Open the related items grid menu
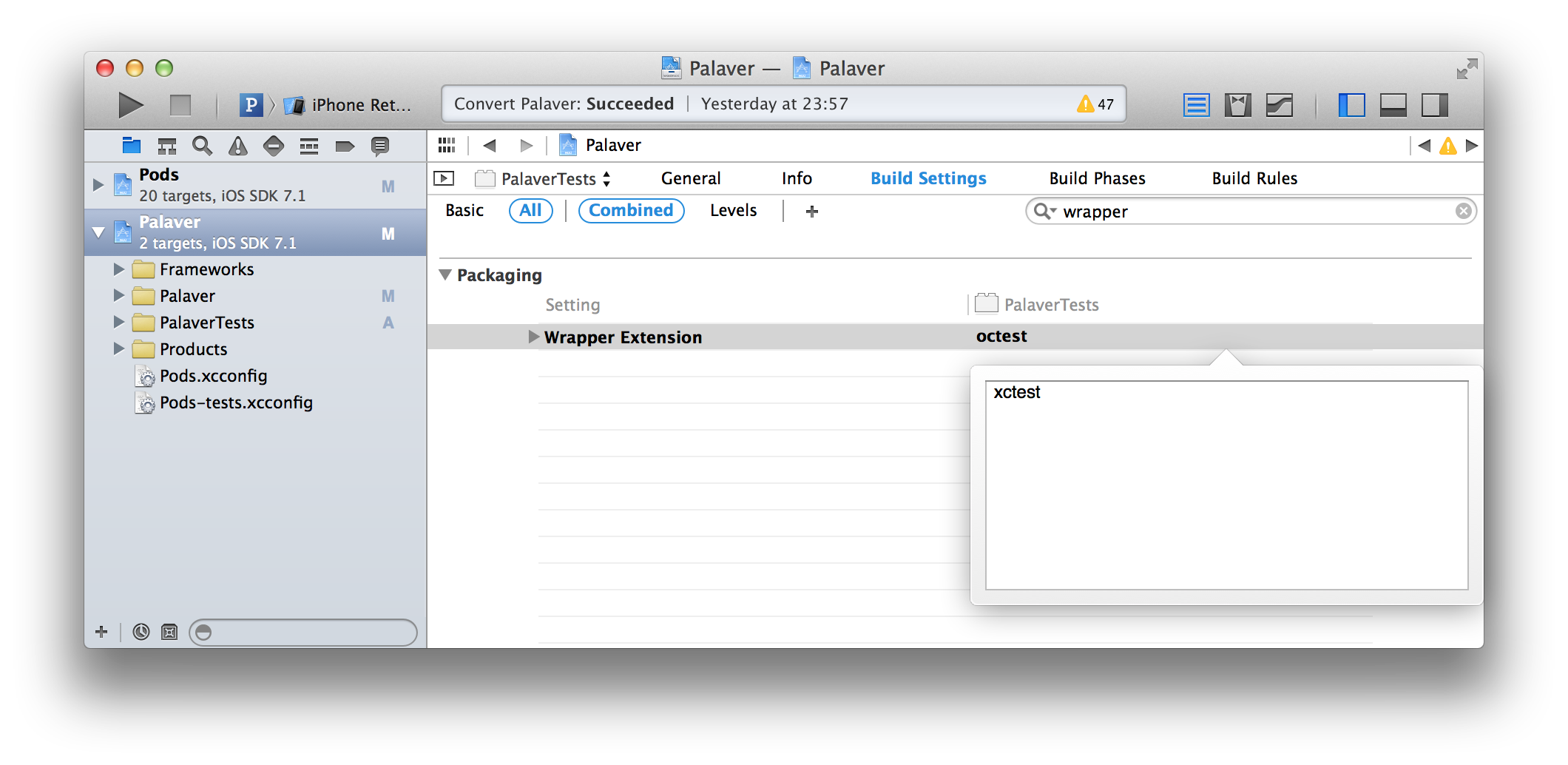 click(x=447, y=145)
